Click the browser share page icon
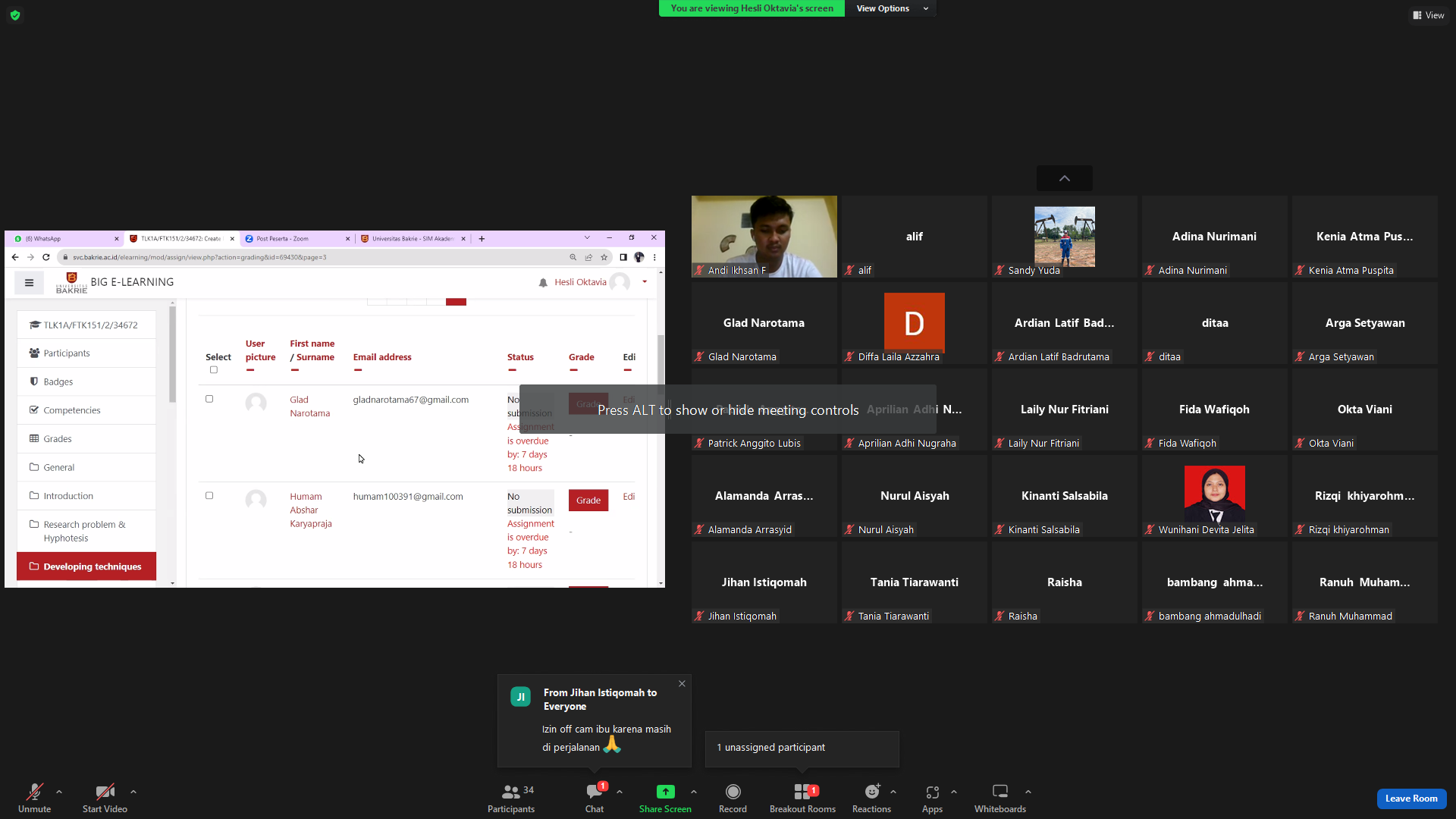The height and width of the screenshot is (819, 1456). click(588, 257)
